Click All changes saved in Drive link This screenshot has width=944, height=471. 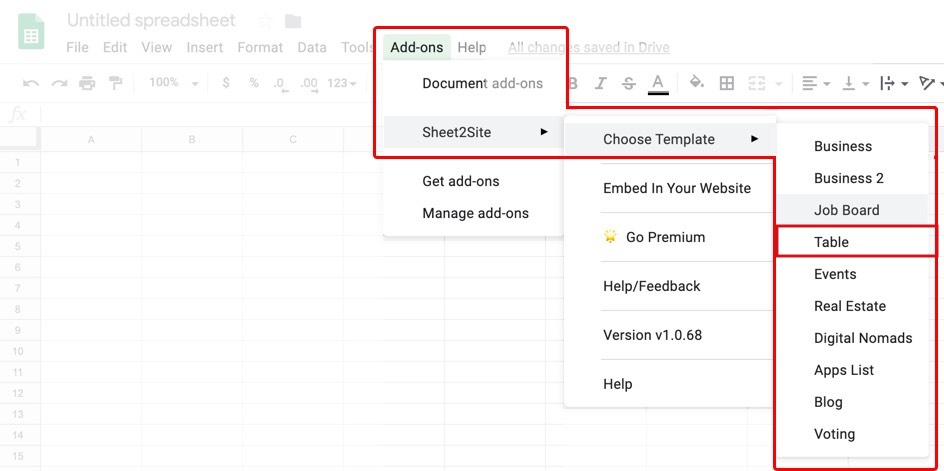pos(589,47)
